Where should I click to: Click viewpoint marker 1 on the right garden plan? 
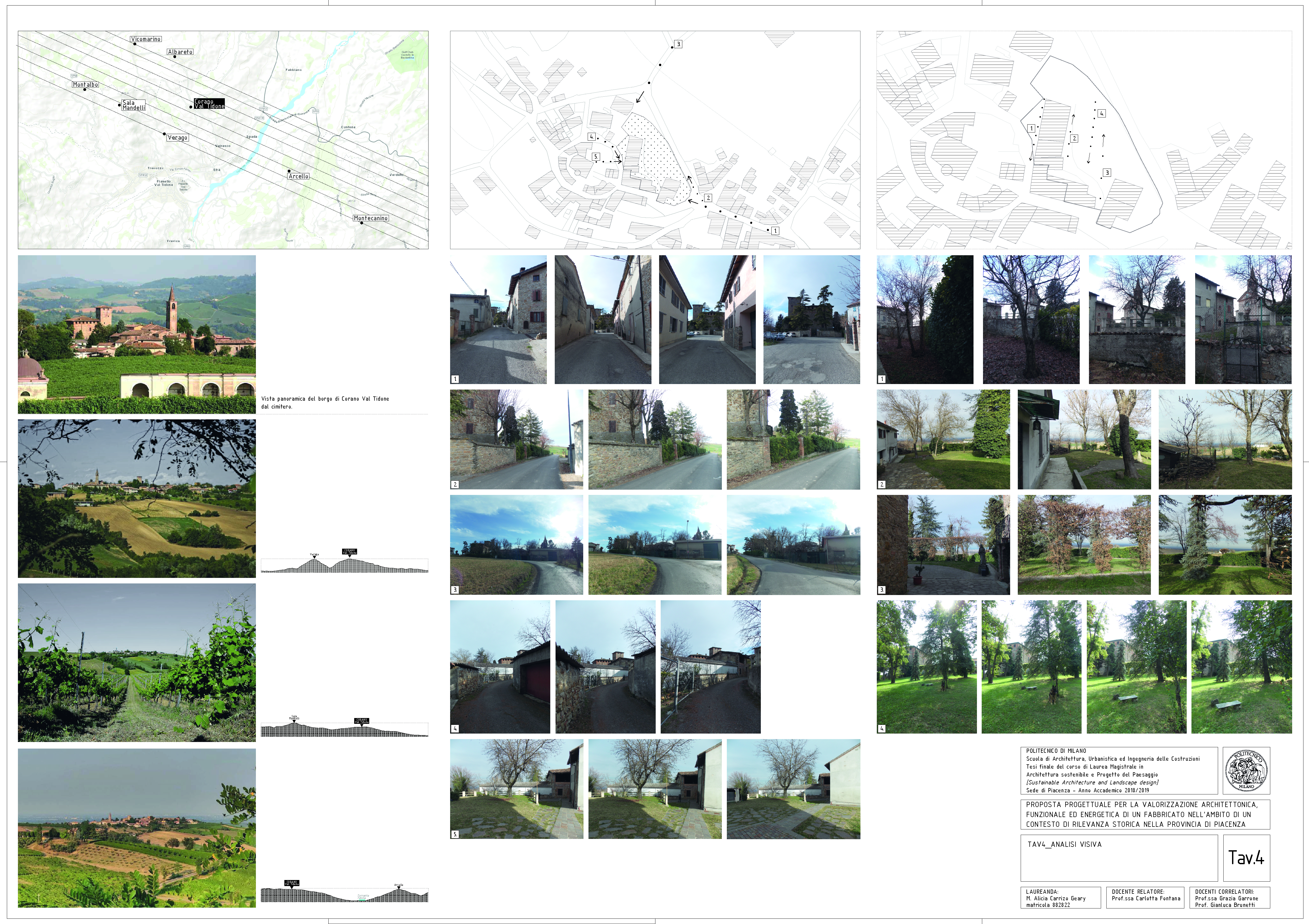pyautogui.click(x=1031, y=129)
